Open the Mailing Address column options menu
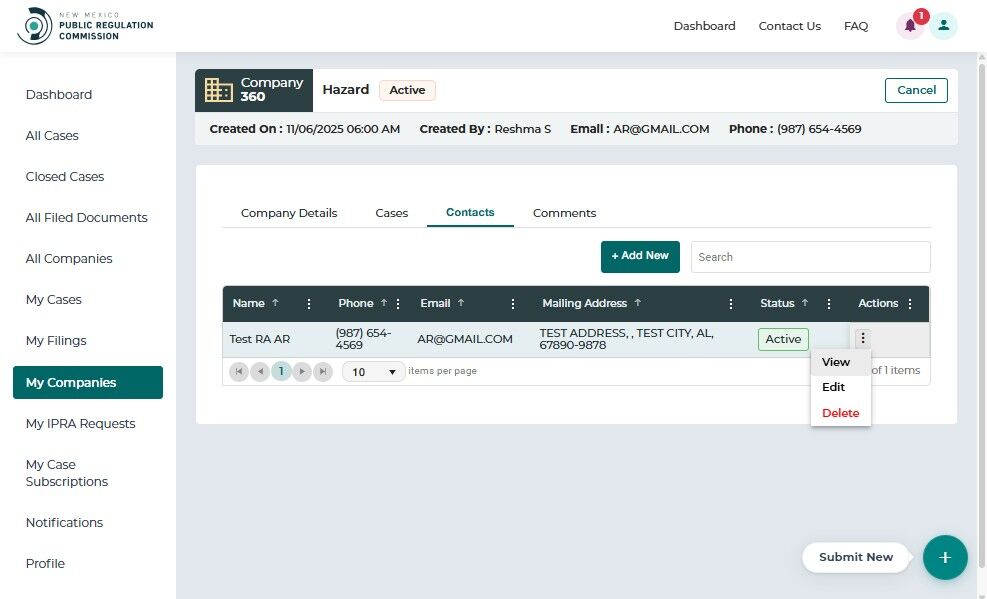 pyautogui.click(x=730, y=304)
